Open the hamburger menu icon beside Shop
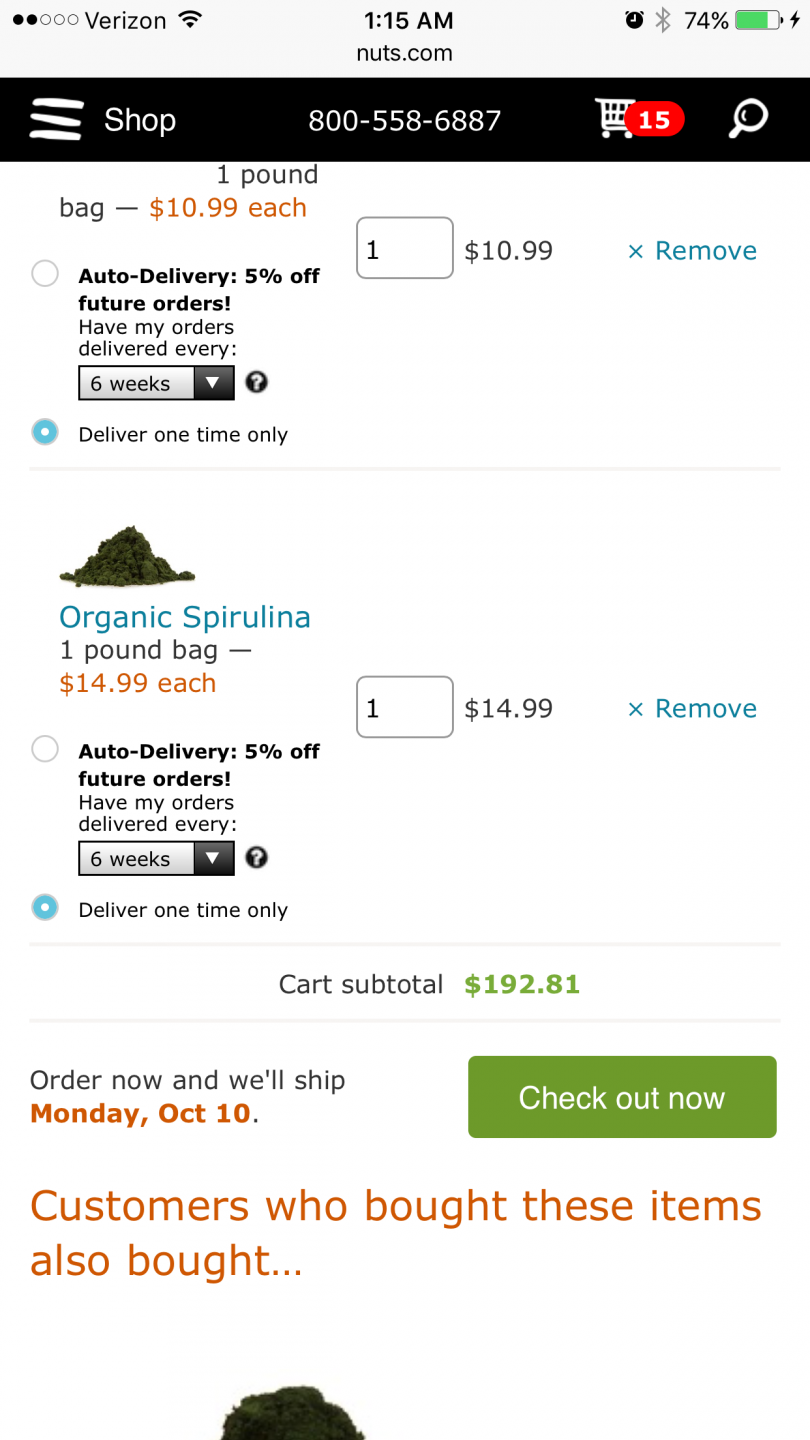The height and width of the screenshot is (1440, 810). (56, 120)
